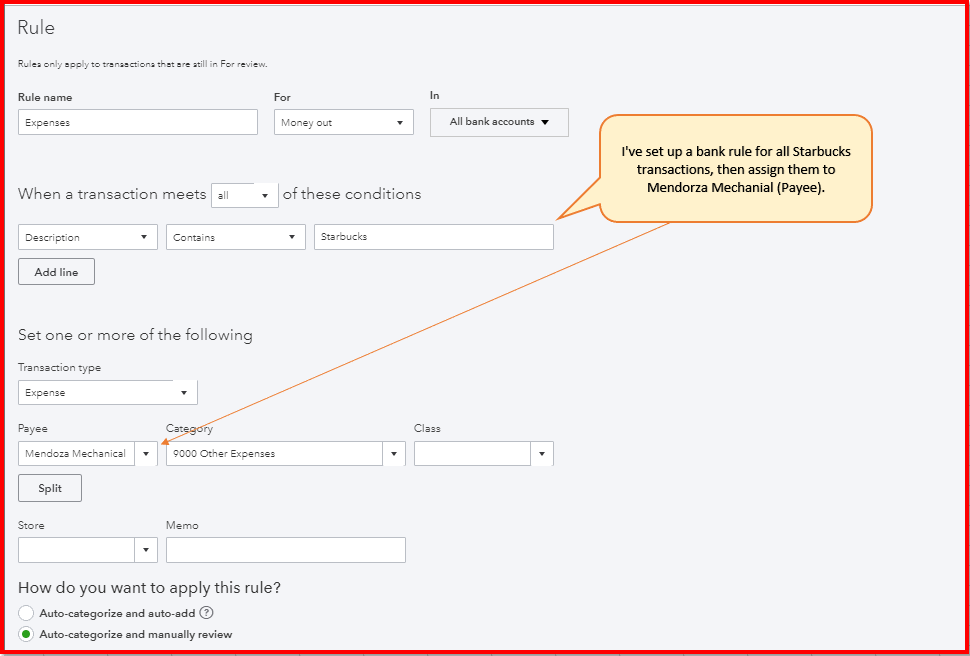Click the Rule name text field
Viewport: 970px width, 656px height.
point(138,122)
